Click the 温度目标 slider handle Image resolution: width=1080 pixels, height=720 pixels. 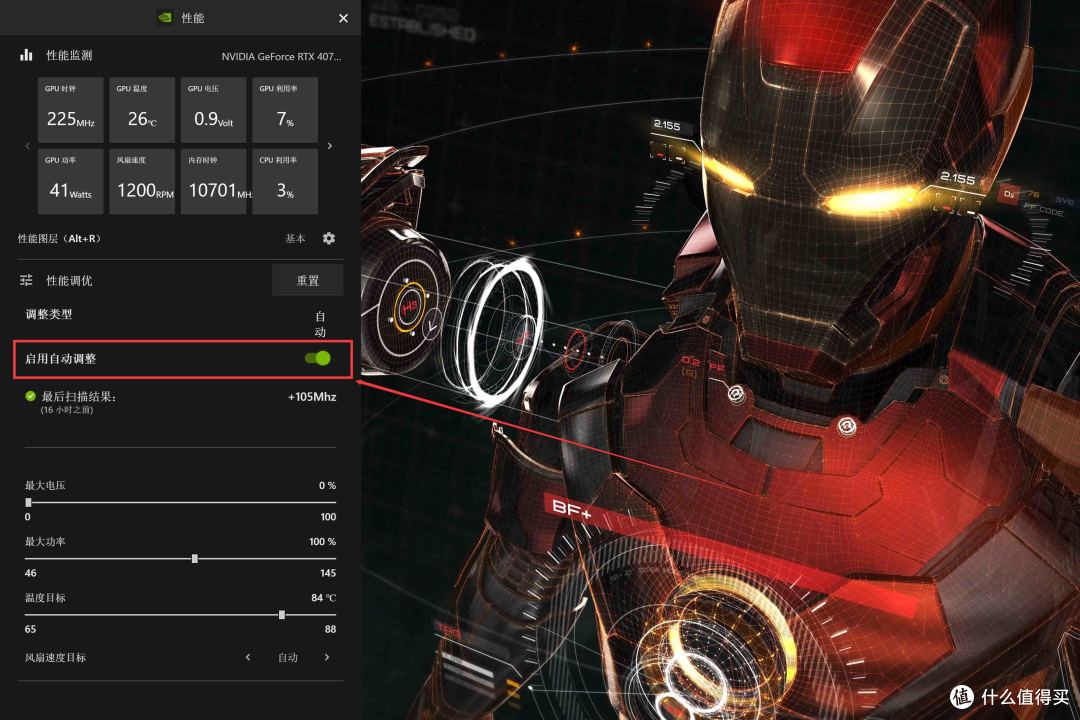[x=282, y=615]
